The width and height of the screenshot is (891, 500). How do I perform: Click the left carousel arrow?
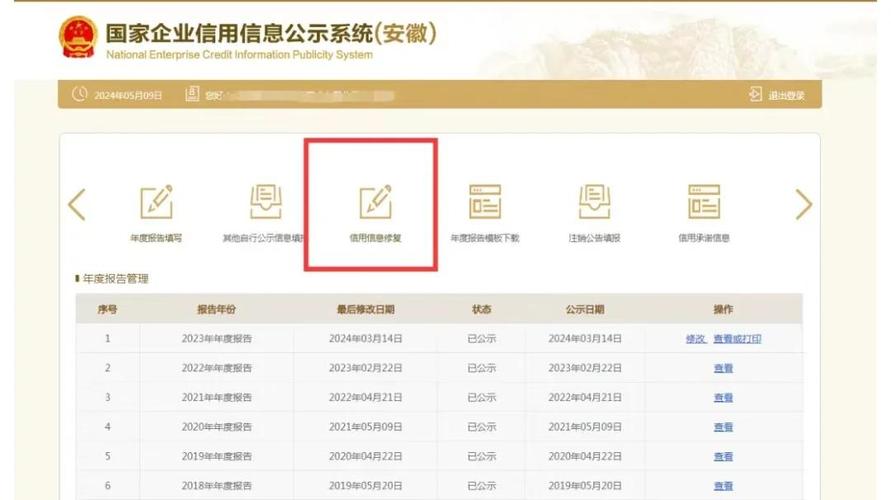pos(77,204)
